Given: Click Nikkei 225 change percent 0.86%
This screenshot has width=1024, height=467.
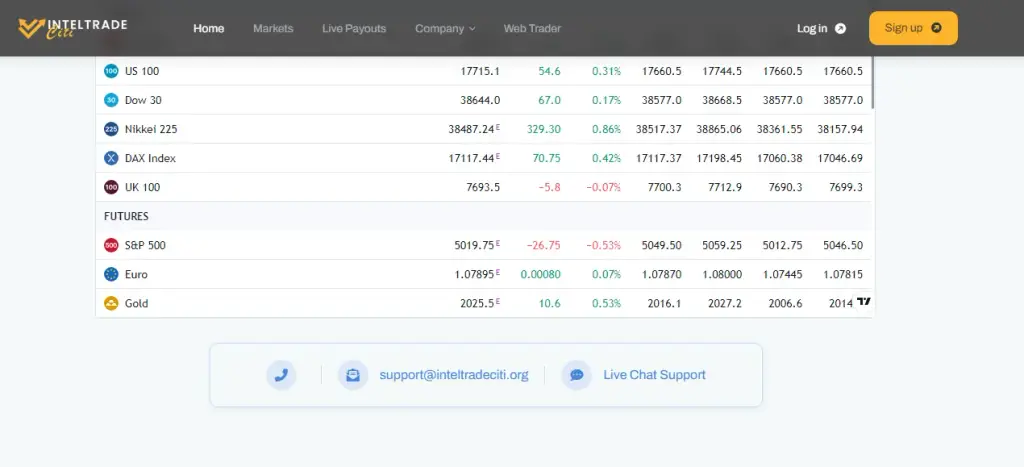Looking at the screenshot, I should coord(606,129).
